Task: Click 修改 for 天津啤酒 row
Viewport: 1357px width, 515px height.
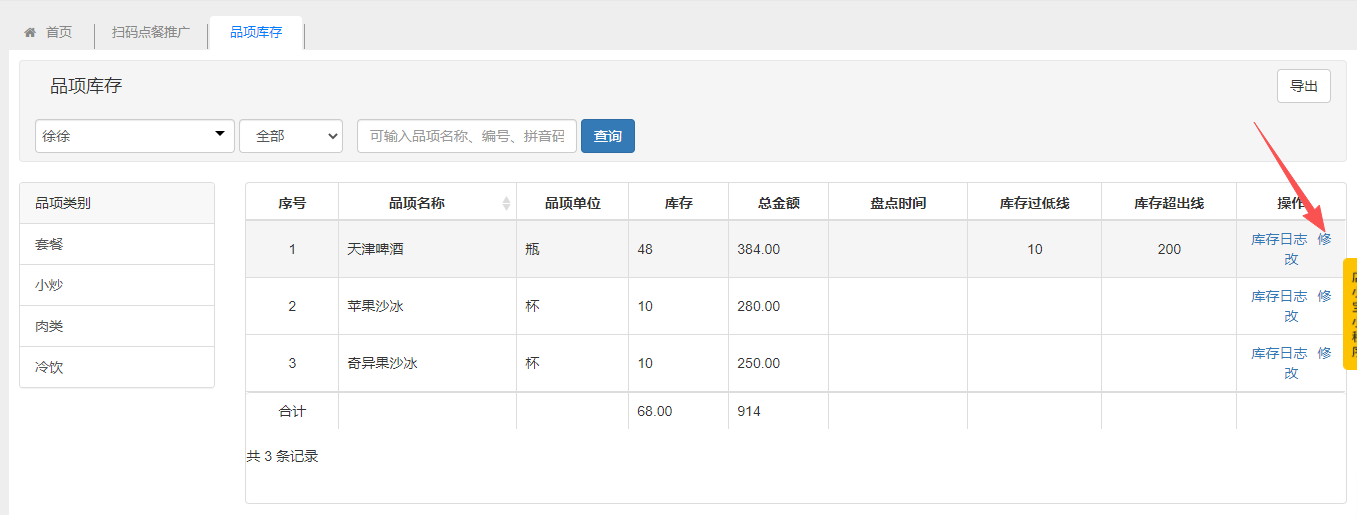Action: 1324,240
